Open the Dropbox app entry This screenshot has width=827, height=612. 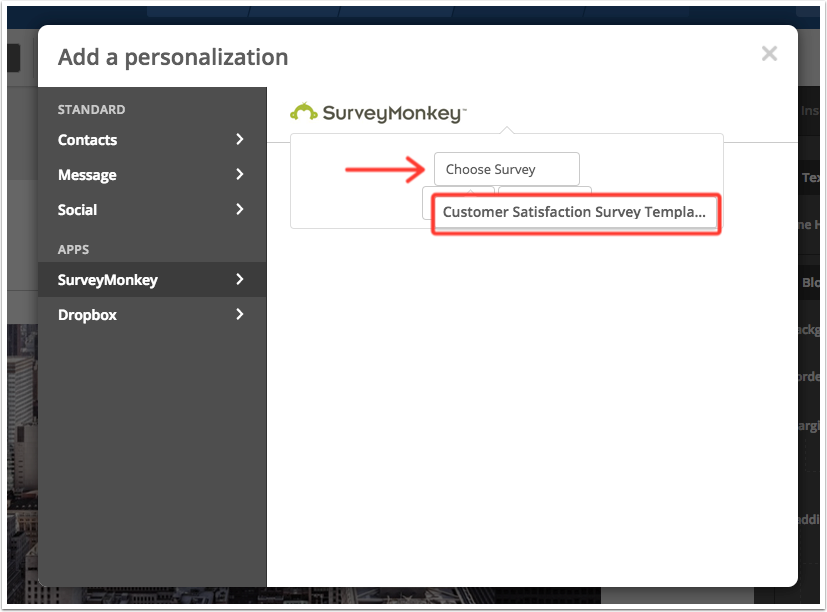pyautogui.click(x=152, y=314)
